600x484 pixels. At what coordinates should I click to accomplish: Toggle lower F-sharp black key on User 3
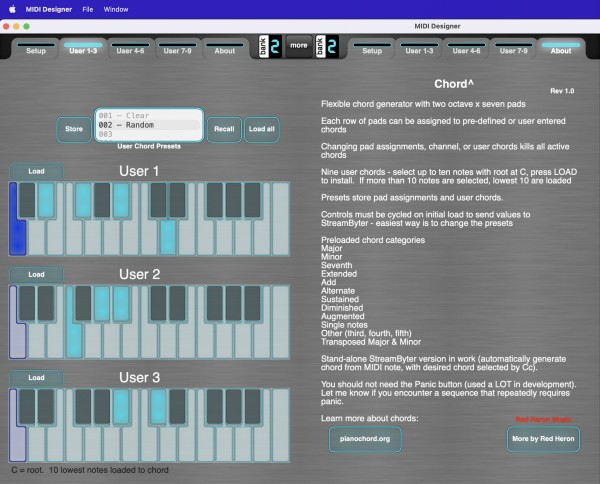coord(83,407)
